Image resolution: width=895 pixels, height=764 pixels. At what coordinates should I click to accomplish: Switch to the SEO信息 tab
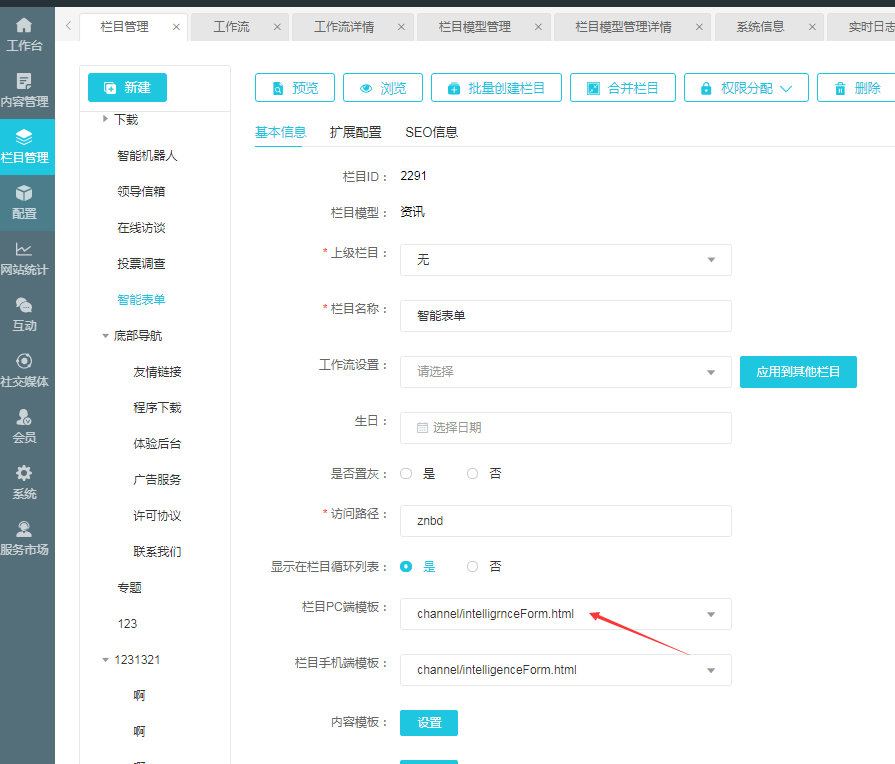tap(431, 132)
